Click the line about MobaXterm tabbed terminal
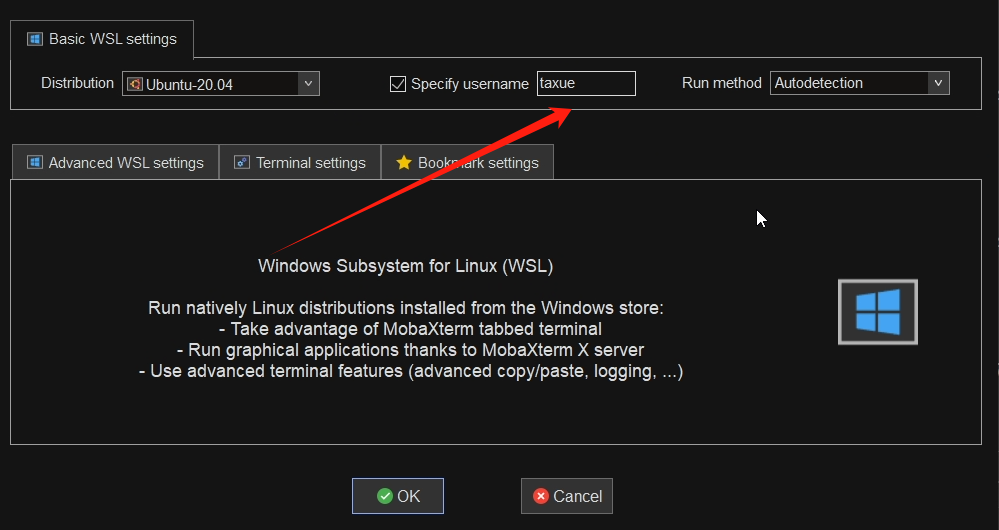The image size is (999, 530). point(410,329)
